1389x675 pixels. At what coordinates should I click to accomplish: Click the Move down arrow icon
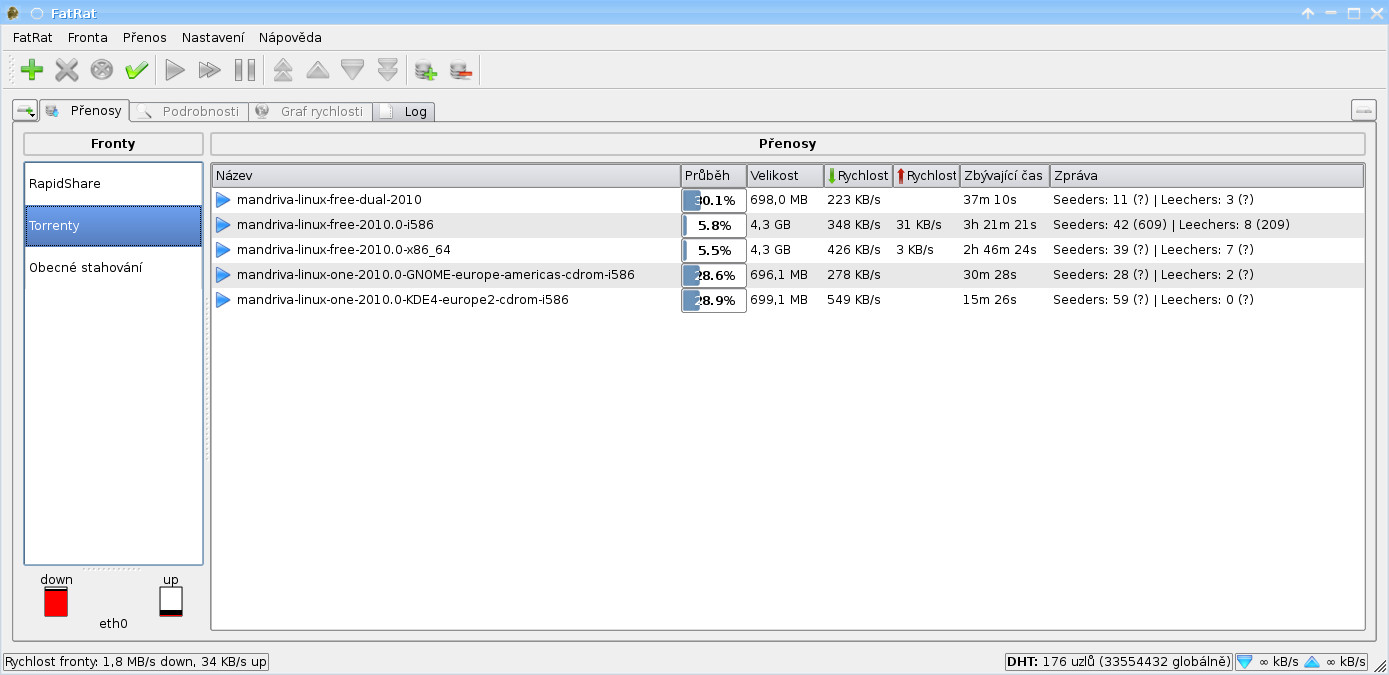[352, 70]
